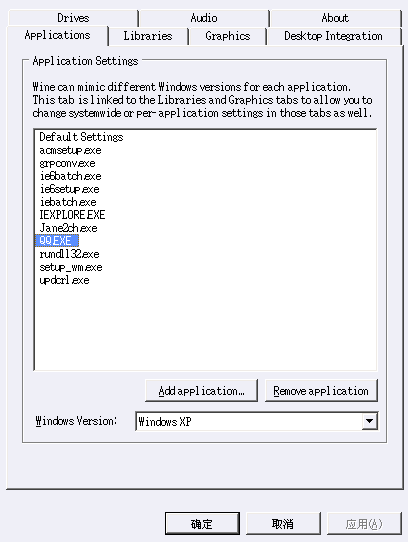The width and height of the screenshot is (408, 542).
Task: Select the Libraries tab
Action: [148, 36]
